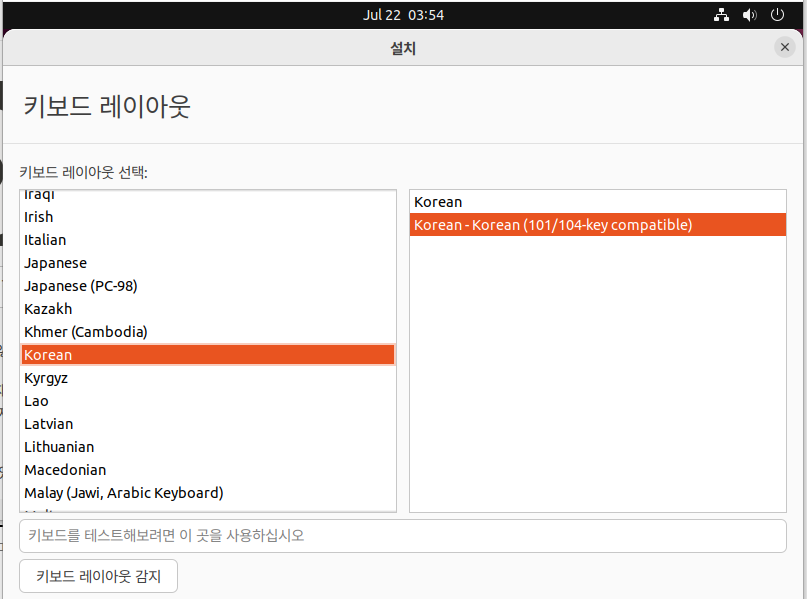This screenshot has width=807, height=599.
Task: Pick Kazakh from the layout list
Action: point(208,309)
